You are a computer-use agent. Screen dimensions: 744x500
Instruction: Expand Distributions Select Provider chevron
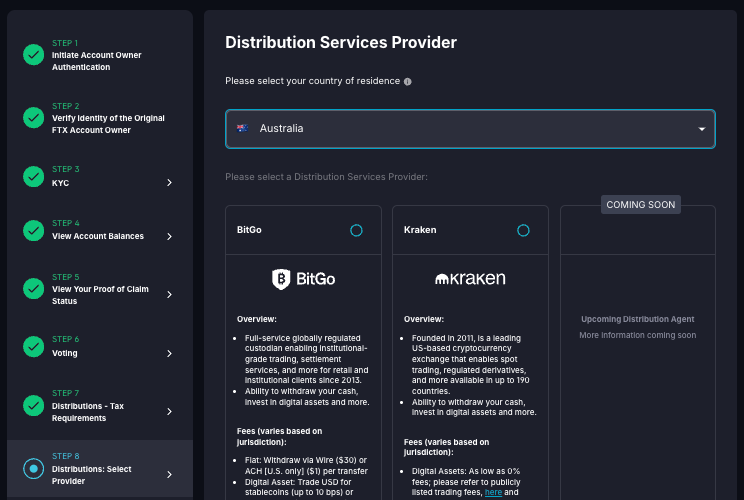pyautogui.click(x=169, y=474)
